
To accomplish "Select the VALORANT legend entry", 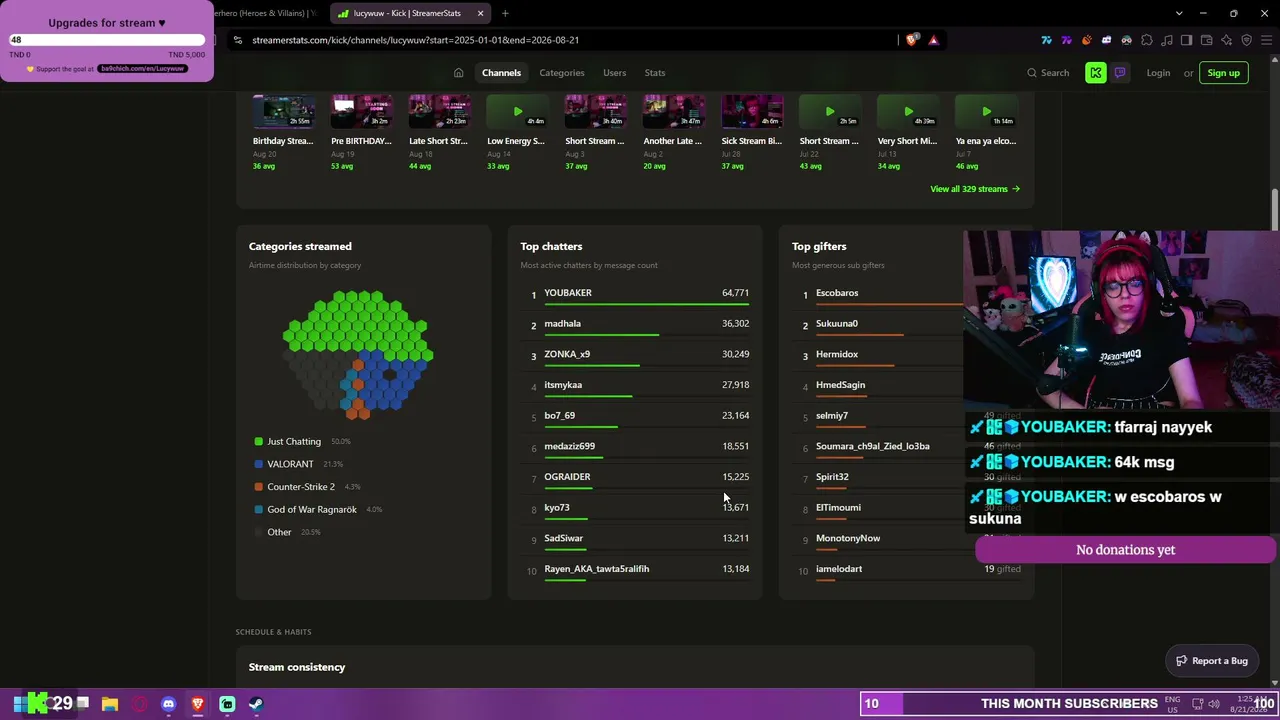I will click(298, 464).
